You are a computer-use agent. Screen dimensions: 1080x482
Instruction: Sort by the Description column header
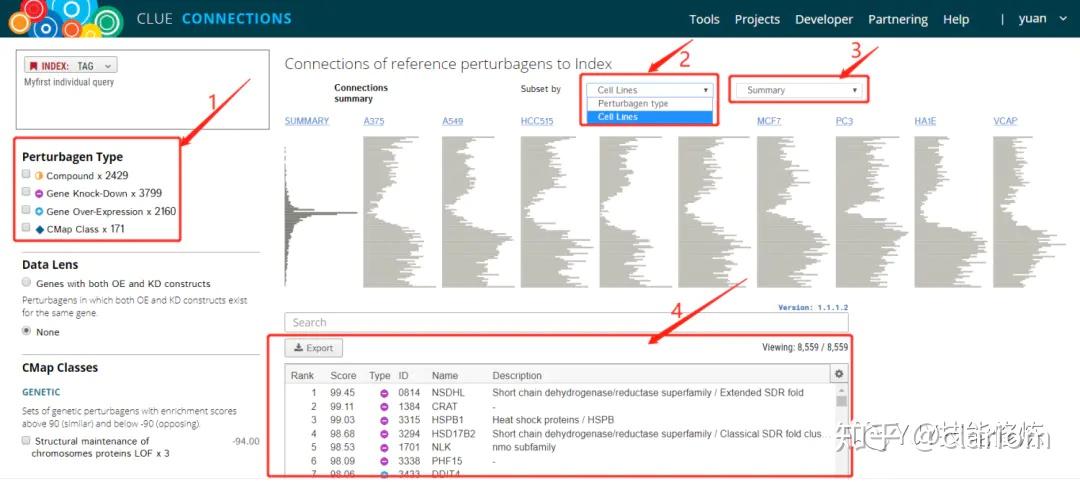pyautogui.click(x=517, y=376)
